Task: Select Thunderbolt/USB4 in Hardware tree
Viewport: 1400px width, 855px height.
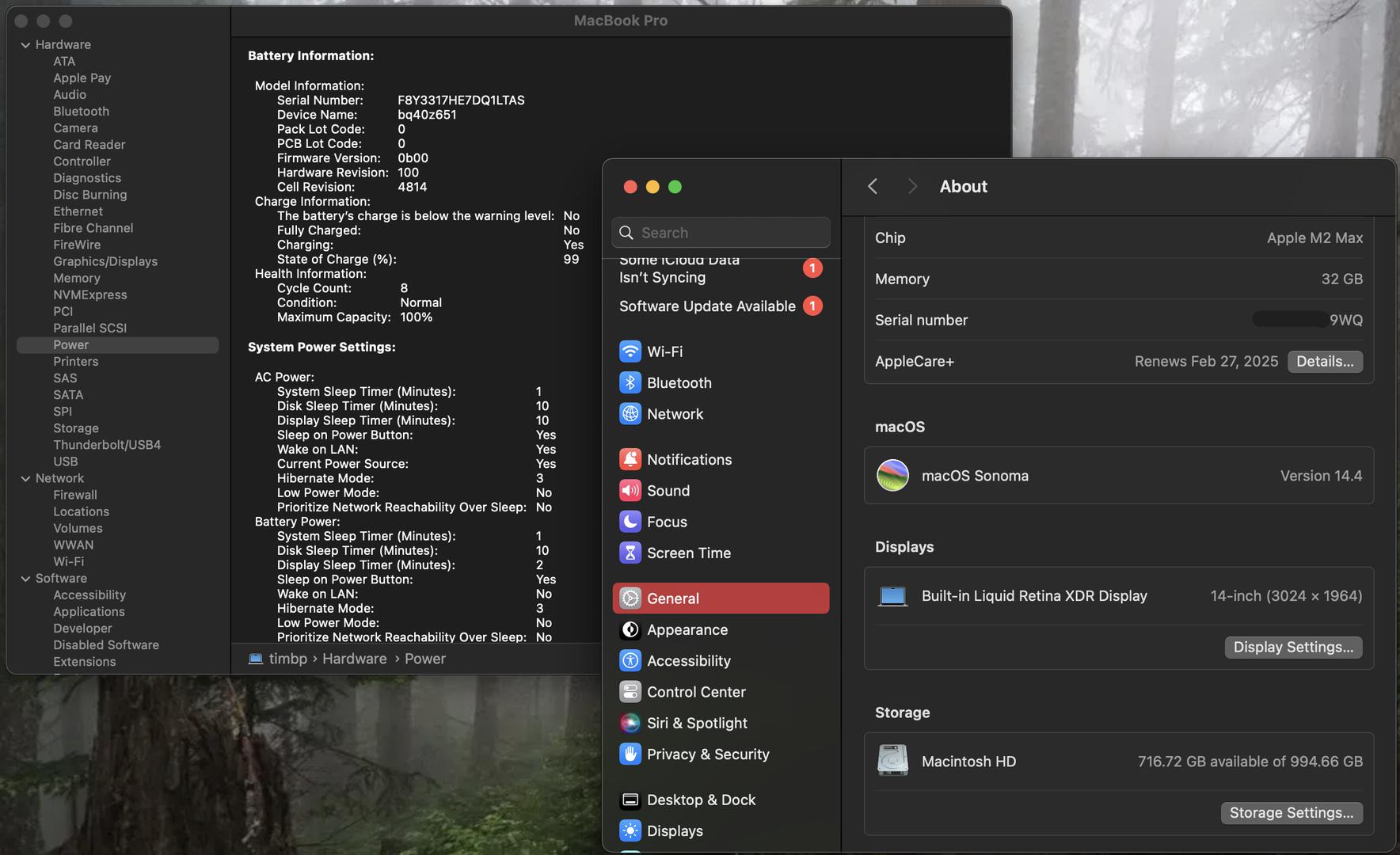Action: [x=107, y=445]
